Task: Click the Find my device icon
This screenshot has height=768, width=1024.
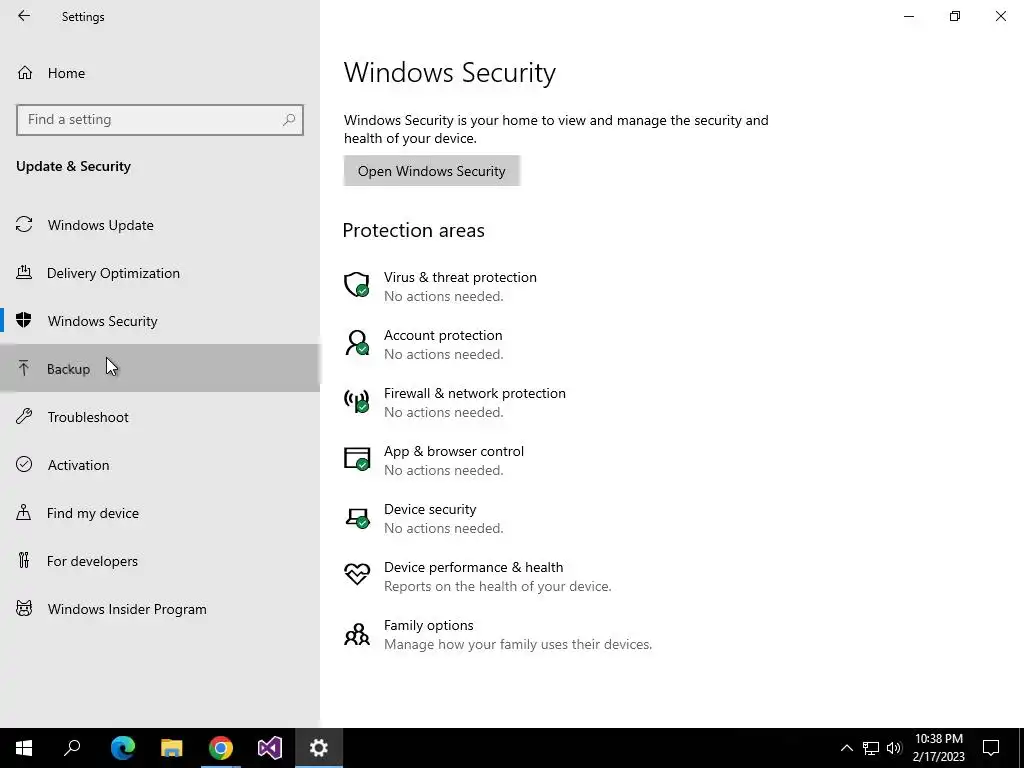Action: coord(24,512)
